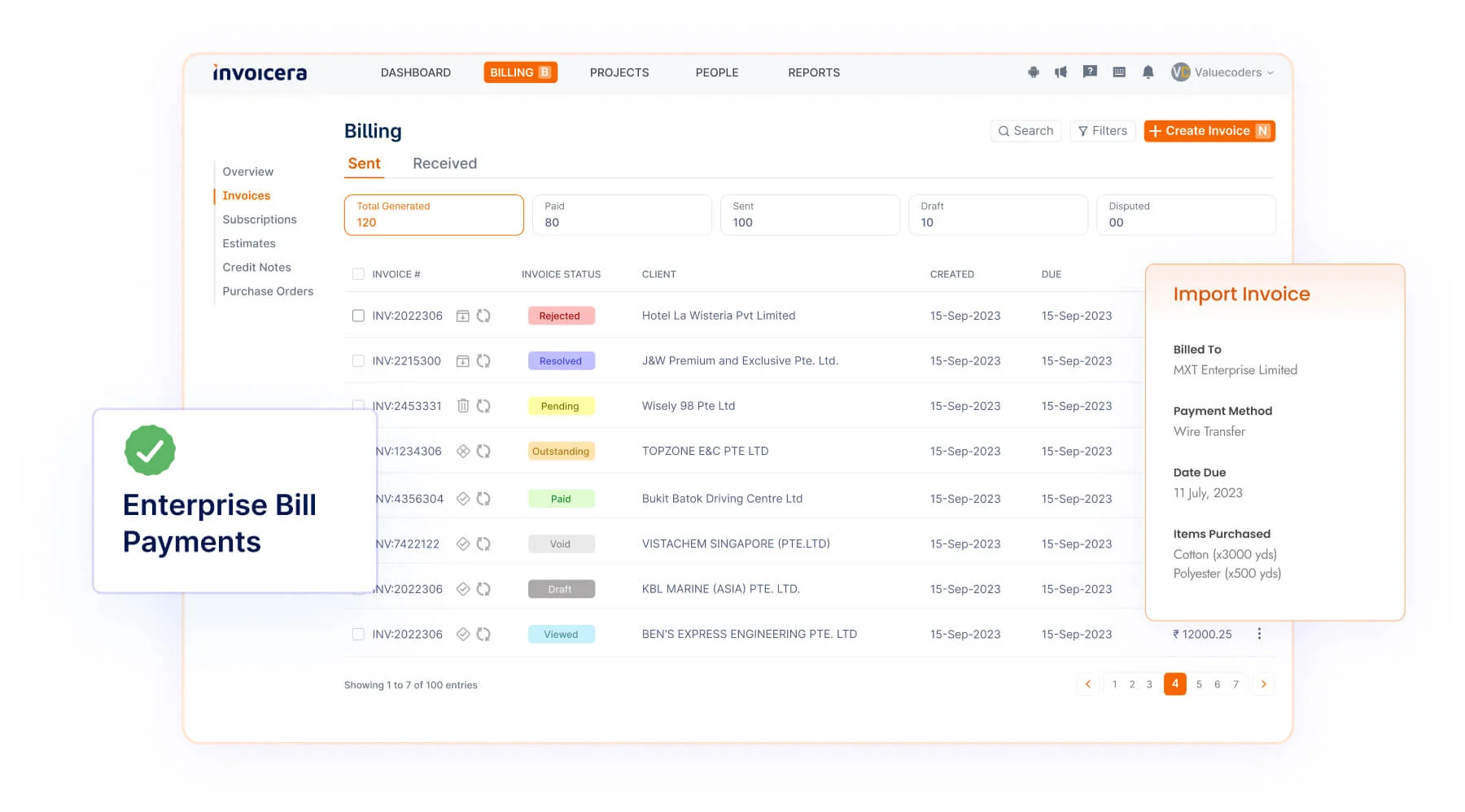
Task: Click the Android app icon in the header
Action: [1033, 72]
